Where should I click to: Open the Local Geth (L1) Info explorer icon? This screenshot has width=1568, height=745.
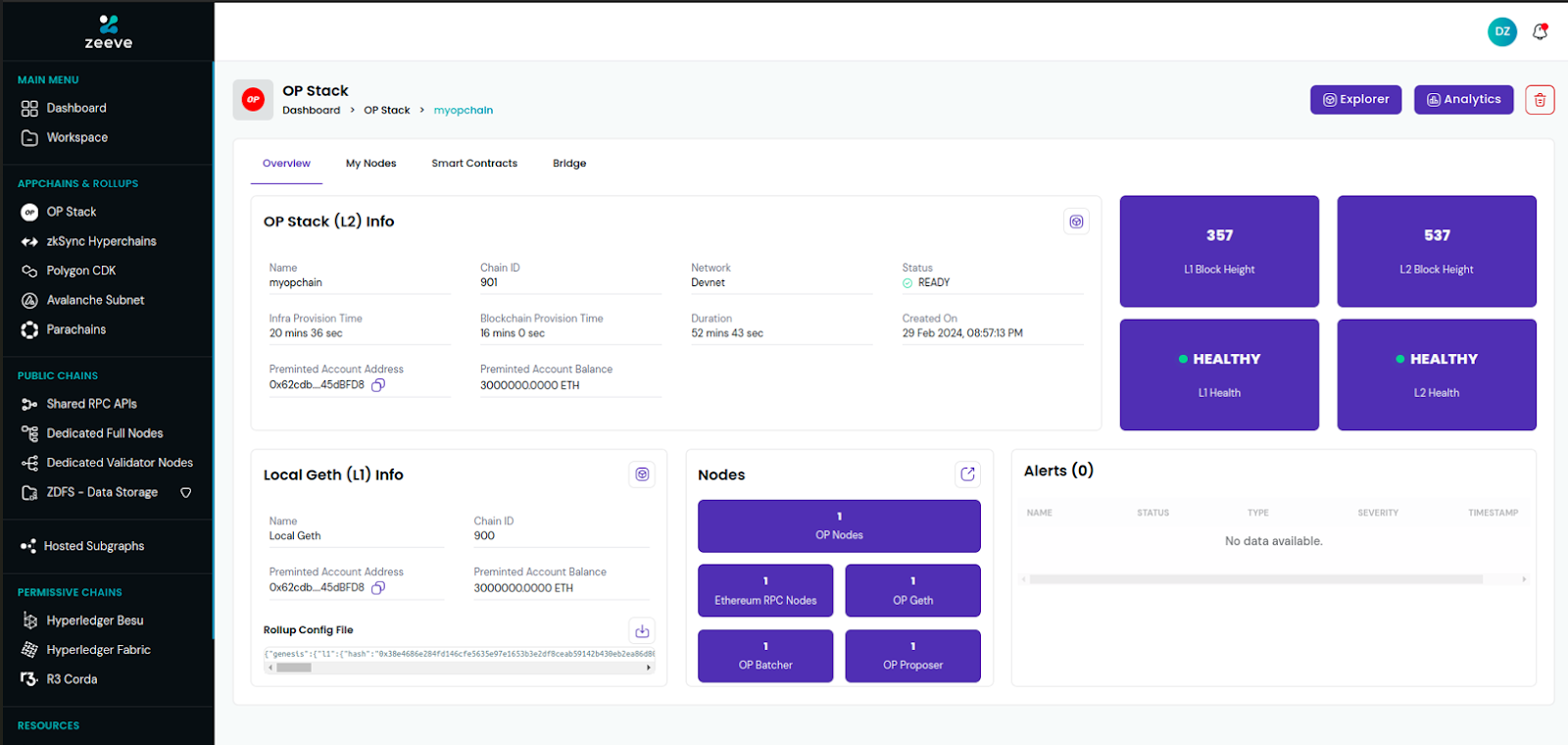642,474
